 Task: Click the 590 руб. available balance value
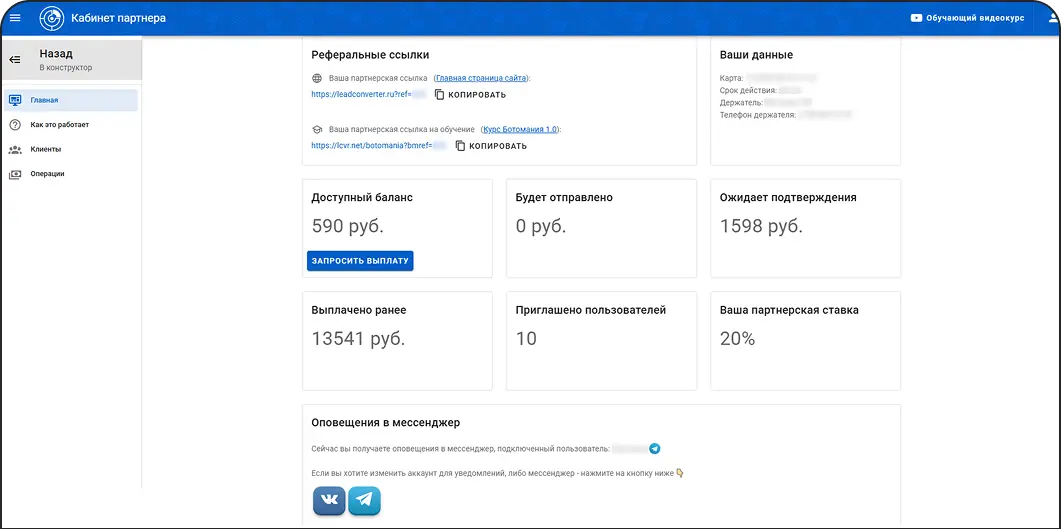click(348, 226)
